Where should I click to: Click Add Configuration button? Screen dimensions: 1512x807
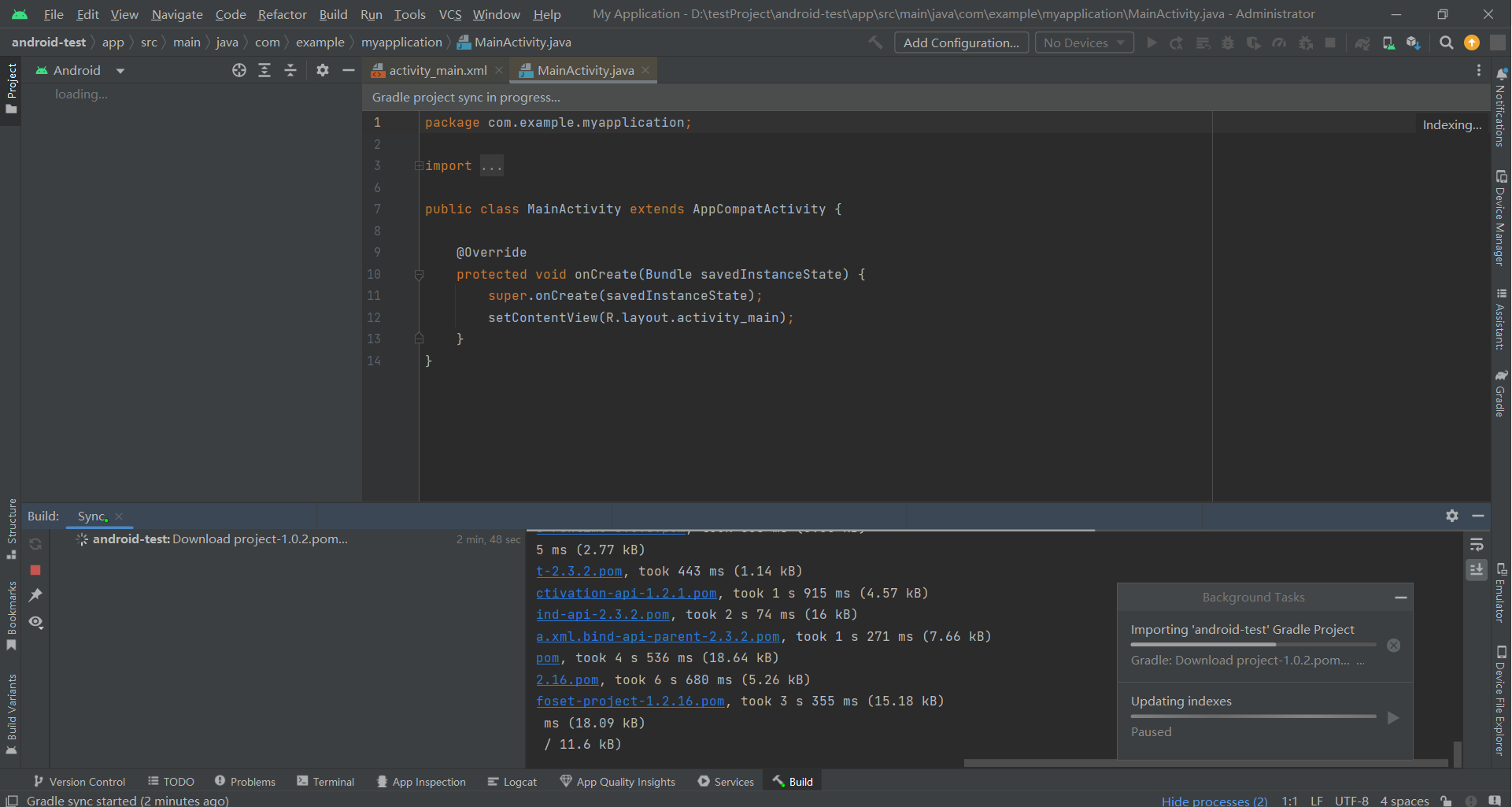pyautogui.click(x=961, y=43)
